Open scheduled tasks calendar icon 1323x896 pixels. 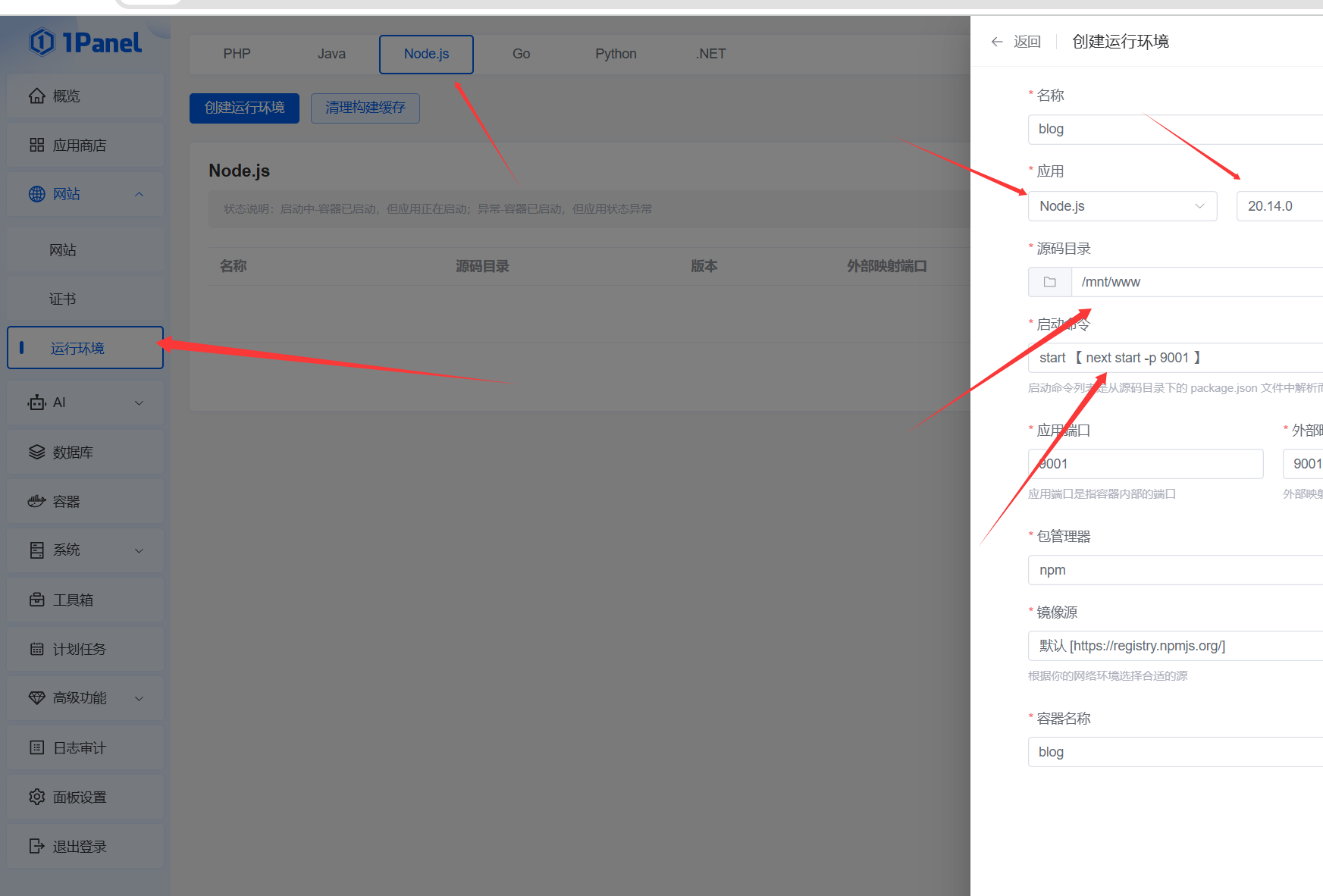point(36,650)
